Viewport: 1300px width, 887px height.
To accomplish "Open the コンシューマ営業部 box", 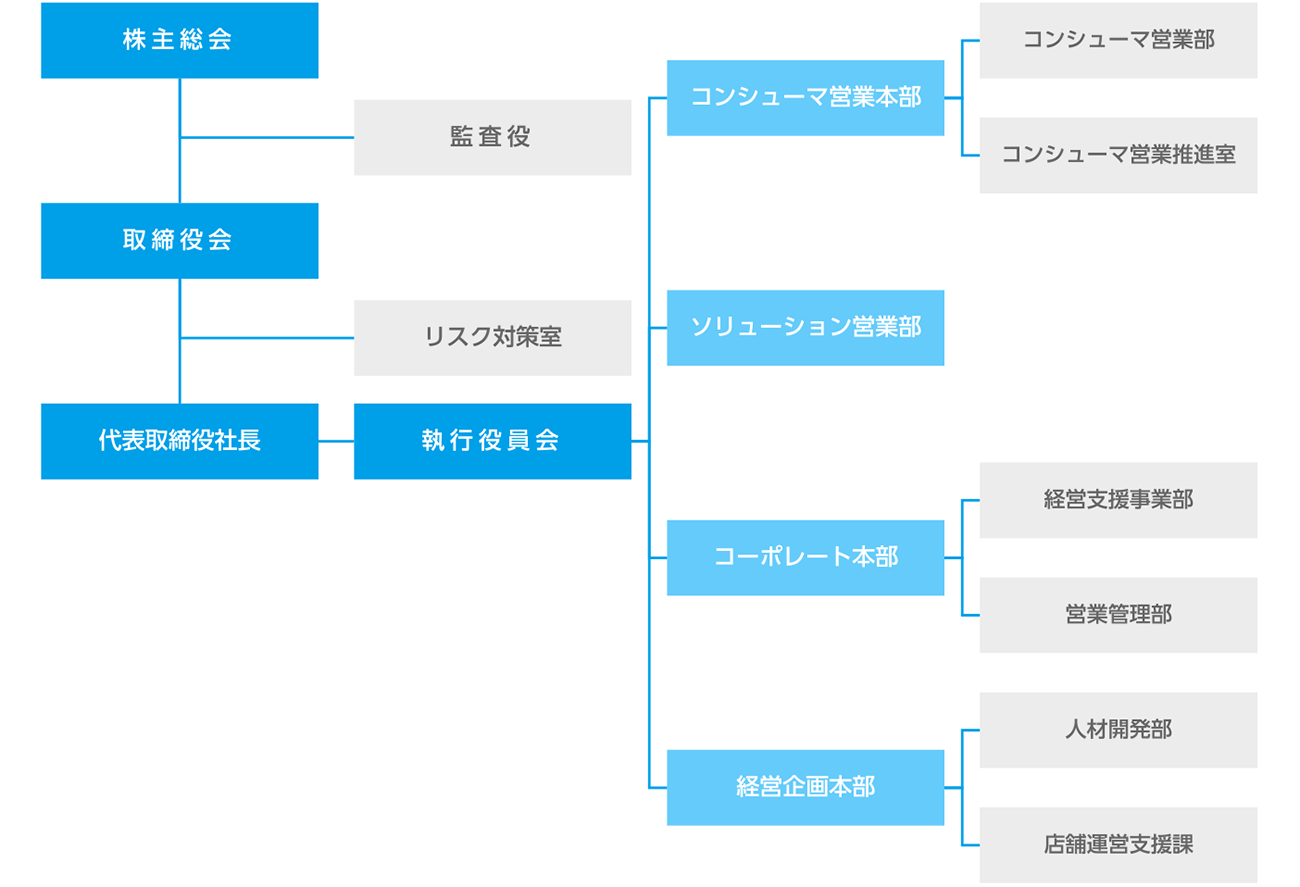I will pos(1118,40).
